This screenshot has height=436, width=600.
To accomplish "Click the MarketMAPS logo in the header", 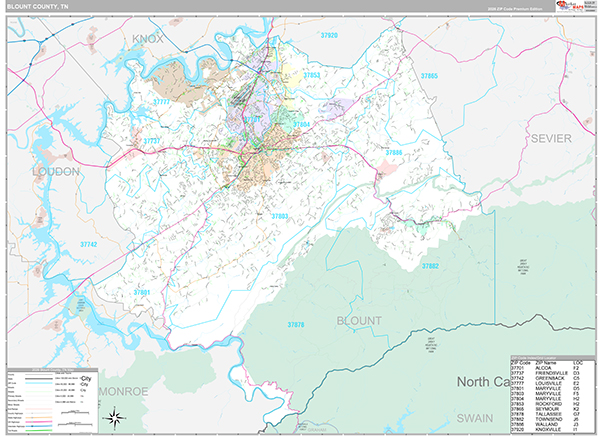I will (570, 6).
